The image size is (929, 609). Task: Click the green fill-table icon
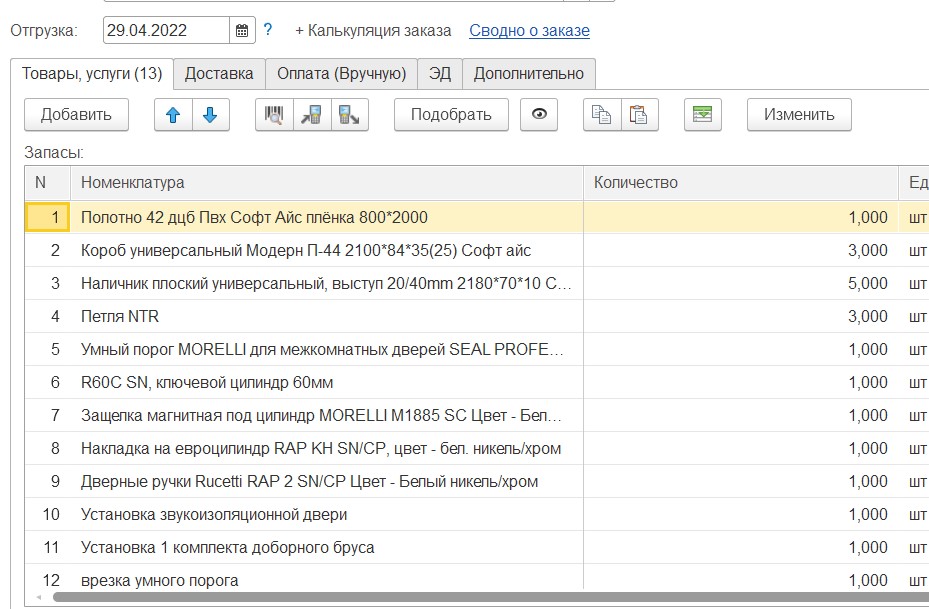coord(703,115)
